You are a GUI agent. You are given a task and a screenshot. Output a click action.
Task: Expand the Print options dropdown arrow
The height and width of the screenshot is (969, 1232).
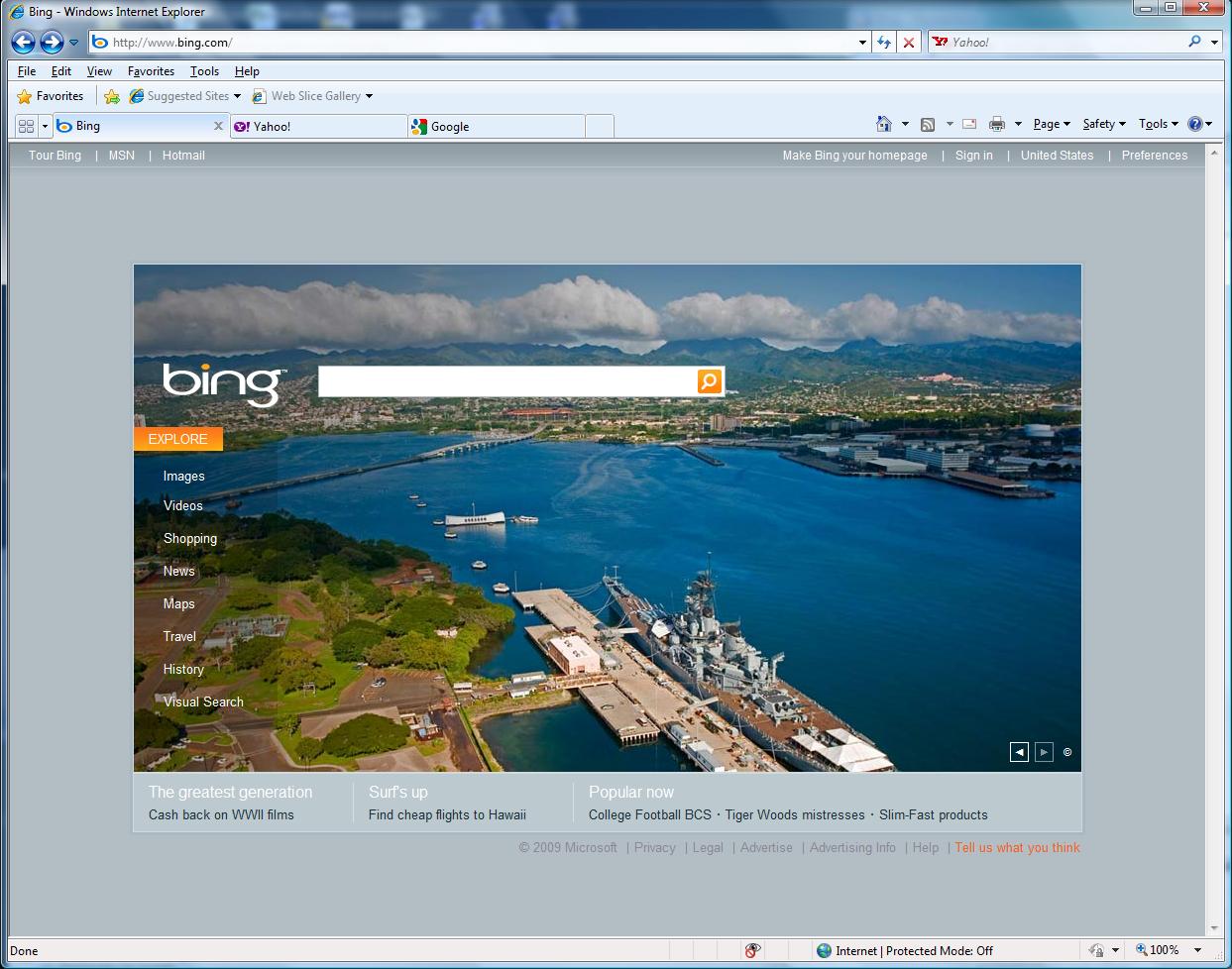coord(1018,124)
